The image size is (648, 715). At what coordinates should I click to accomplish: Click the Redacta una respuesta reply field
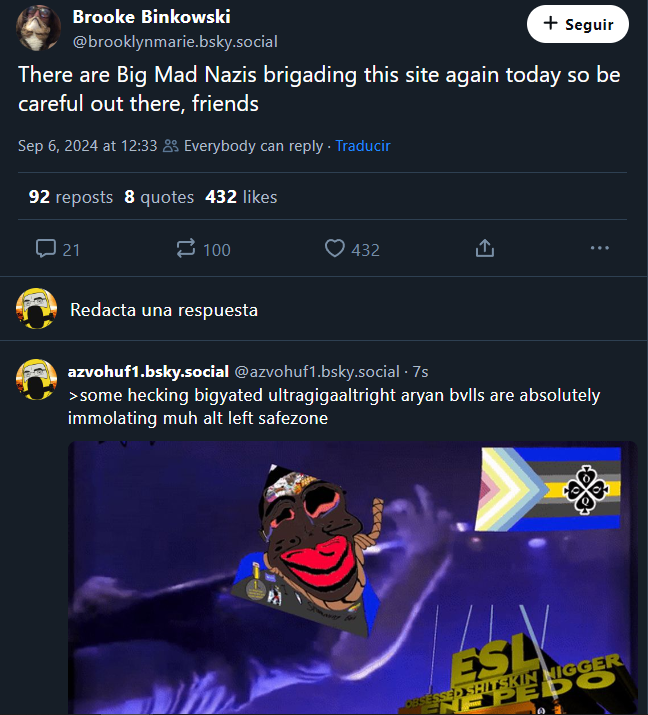164,310
